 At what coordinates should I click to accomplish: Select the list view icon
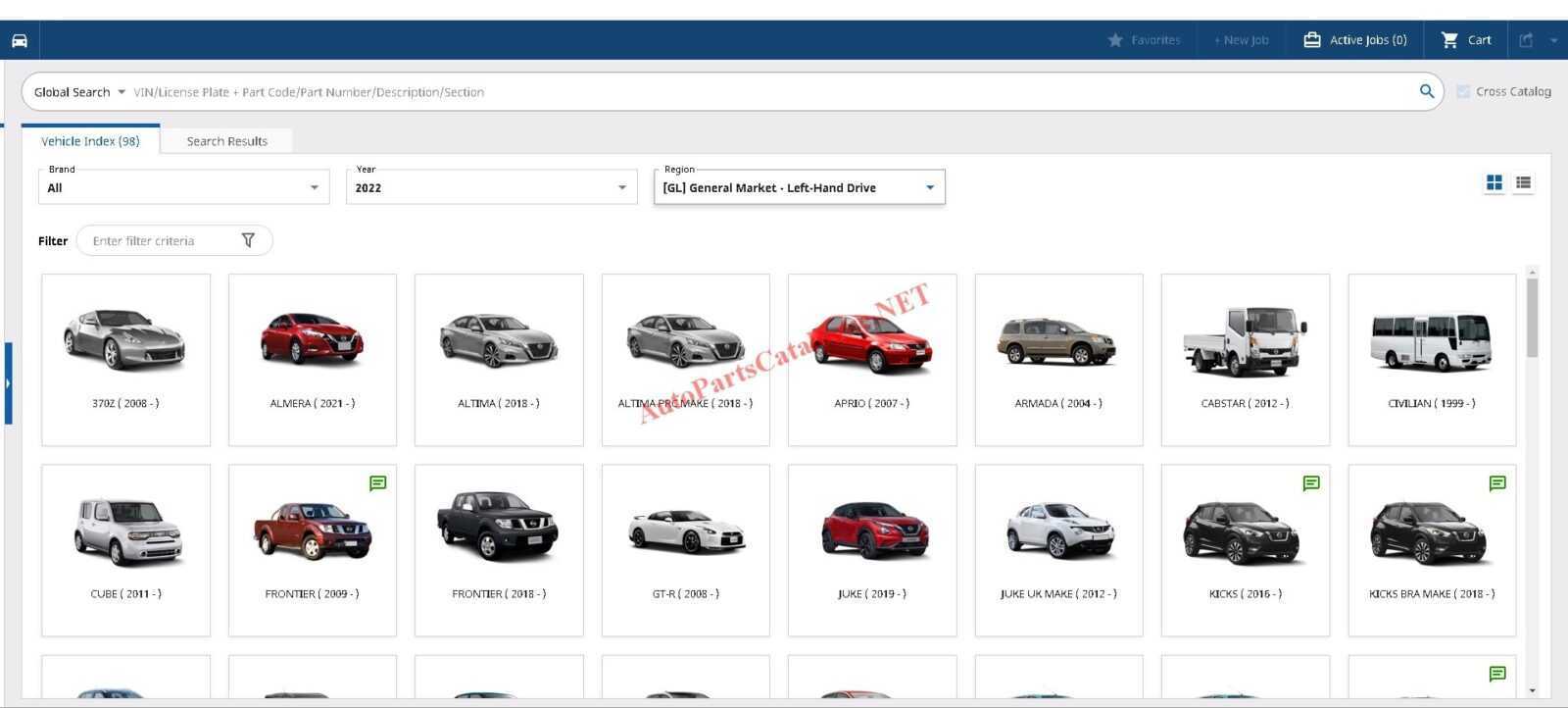(1523, 182)
